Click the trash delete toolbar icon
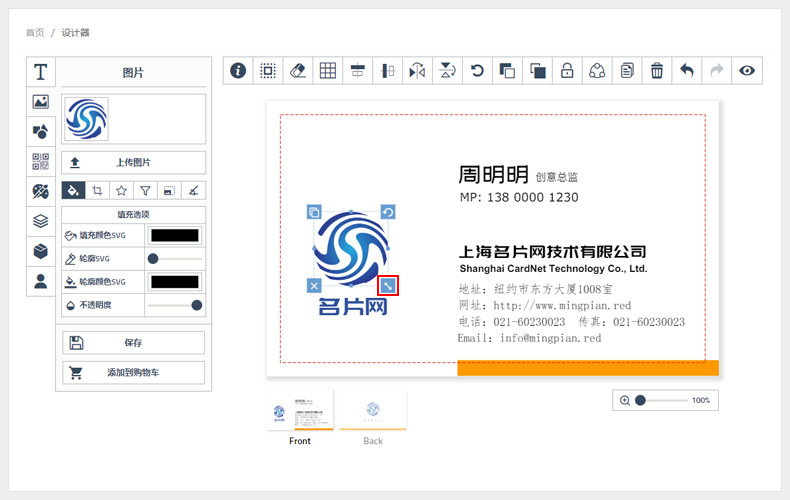 (x=656, y=71)
